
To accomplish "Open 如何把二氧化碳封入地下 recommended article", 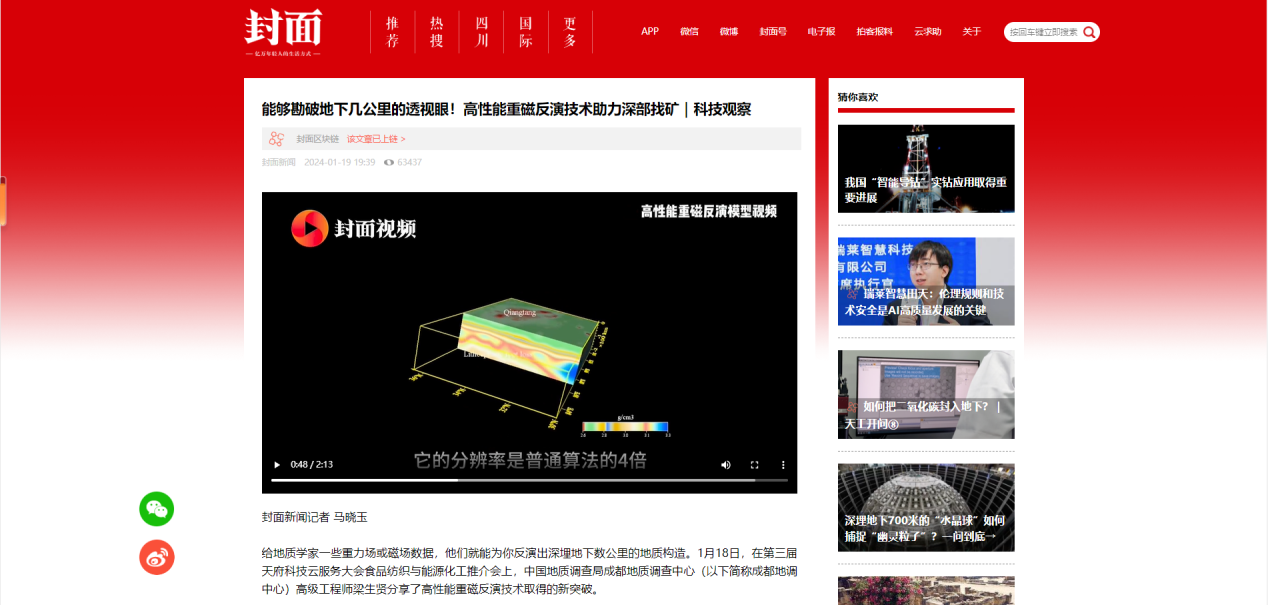I will pos(925,394).
